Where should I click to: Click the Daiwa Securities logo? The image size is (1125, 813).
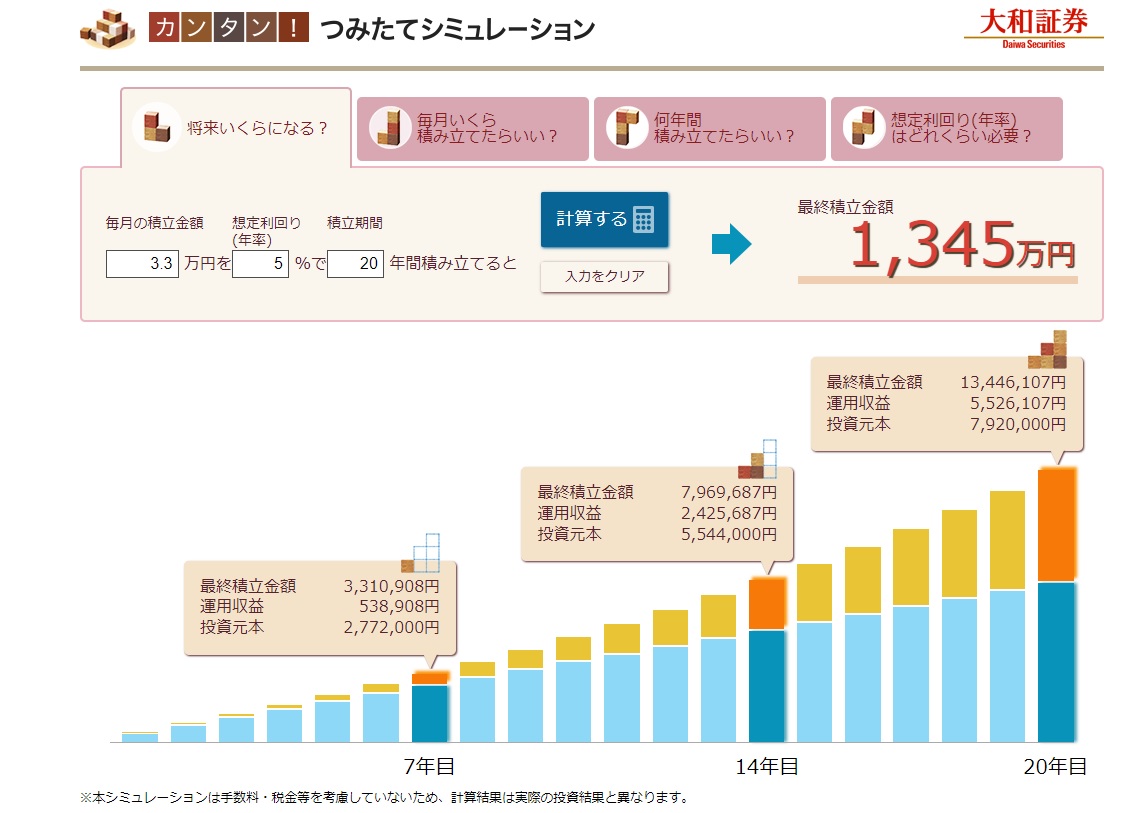coord(1034,27)
